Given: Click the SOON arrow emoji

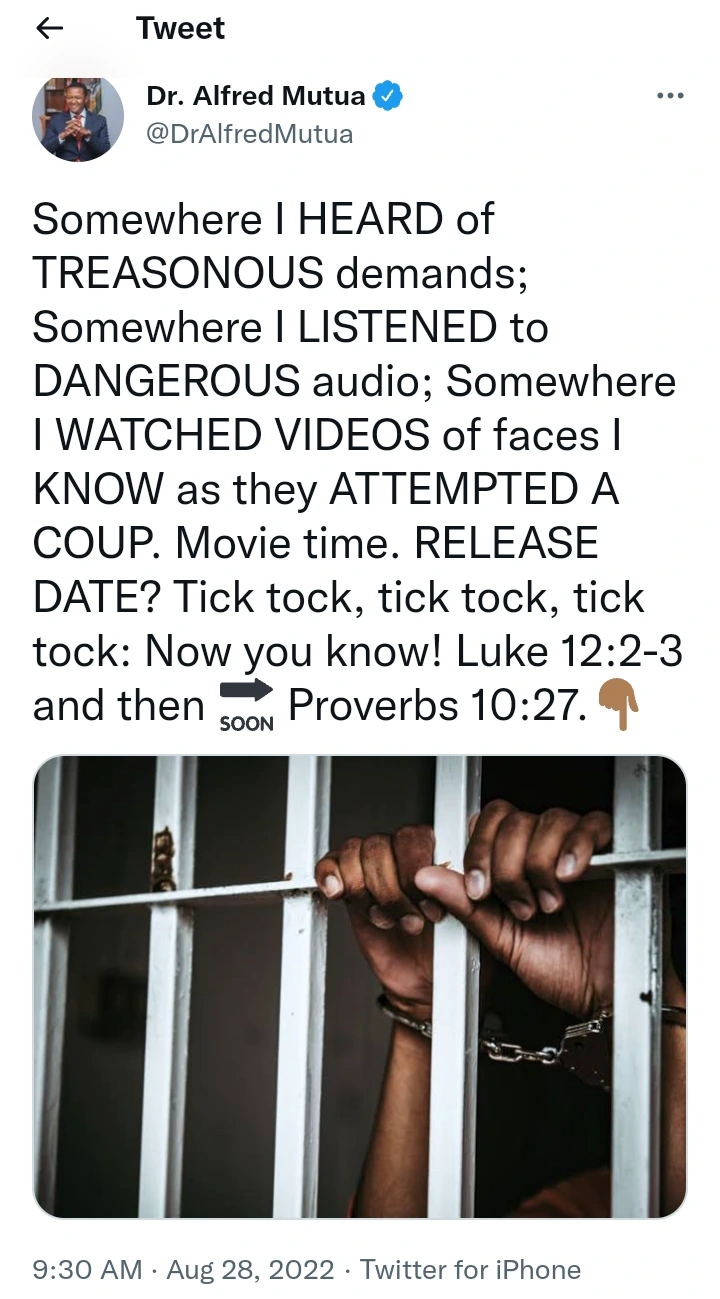Looking at the screenshot, I should point(246,707).
